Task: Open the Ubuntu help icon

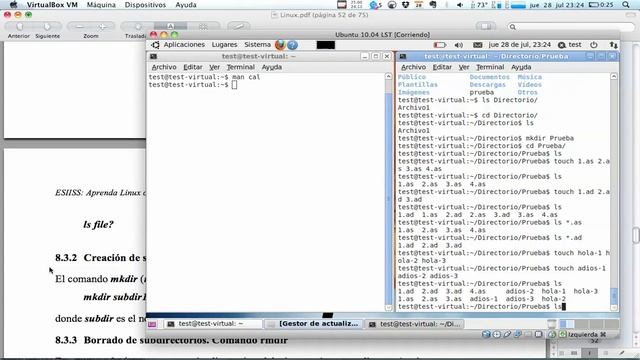Action: (x=292, y=45)
